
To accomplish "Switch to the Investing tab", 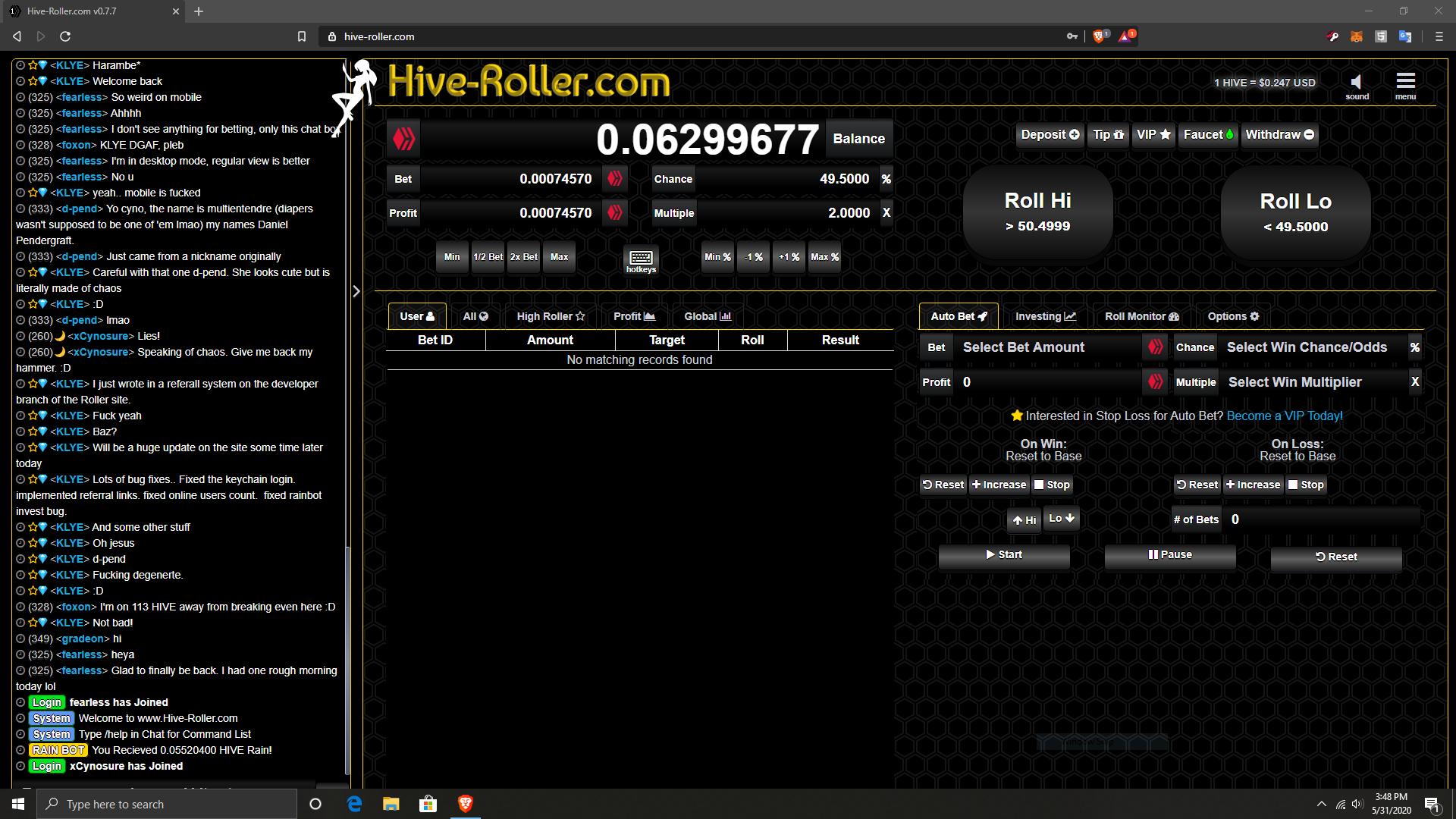I will tap(1045, 316).
